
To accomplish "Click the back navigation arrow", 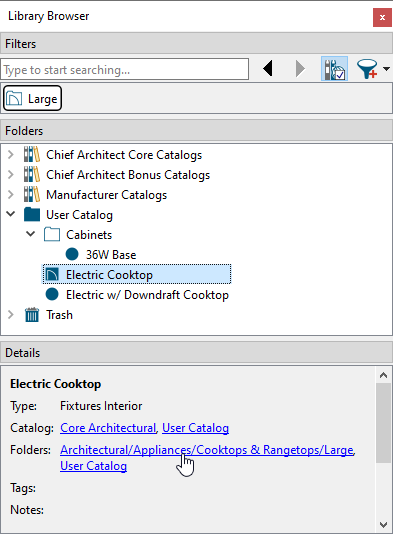I will click(x=268, y=69).
